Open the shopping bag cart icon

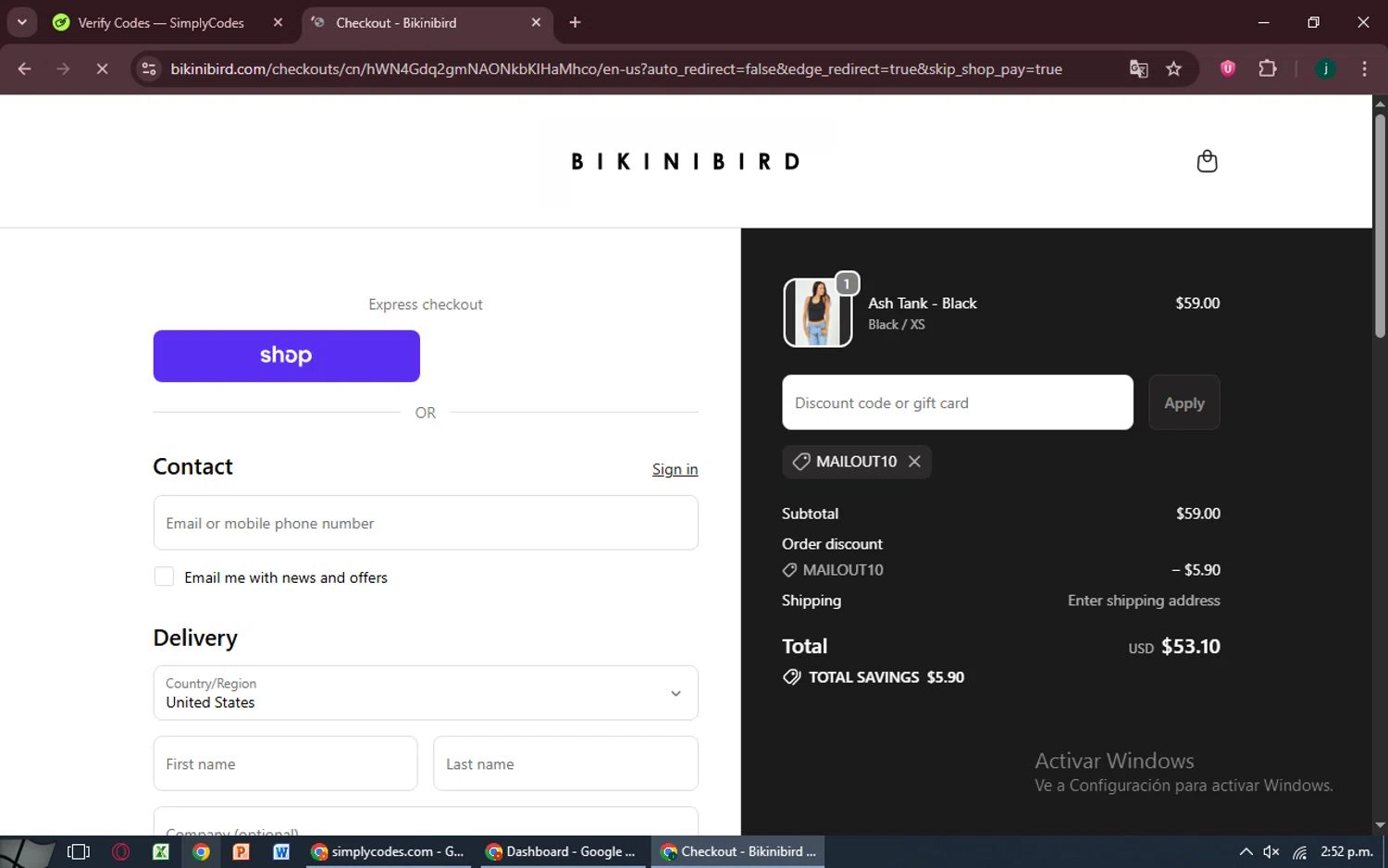tap(1207, 161)
